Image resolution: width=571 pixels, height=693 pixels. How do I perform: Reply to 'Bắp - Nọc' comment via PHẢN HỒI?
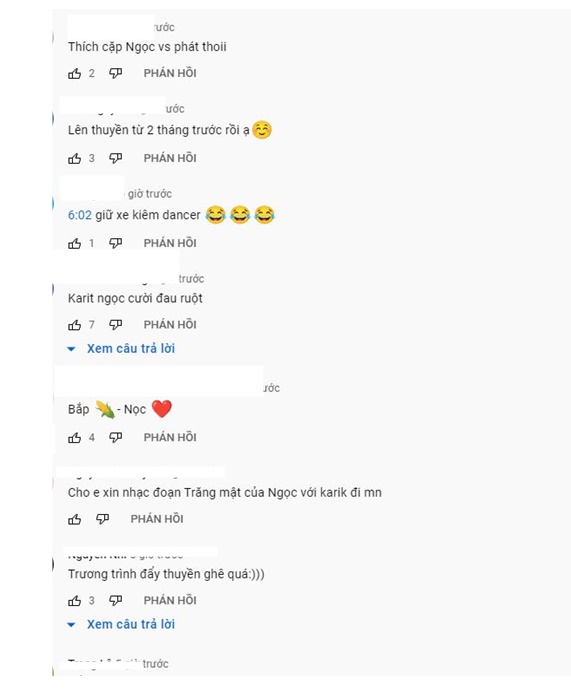[x=170, y=438]
